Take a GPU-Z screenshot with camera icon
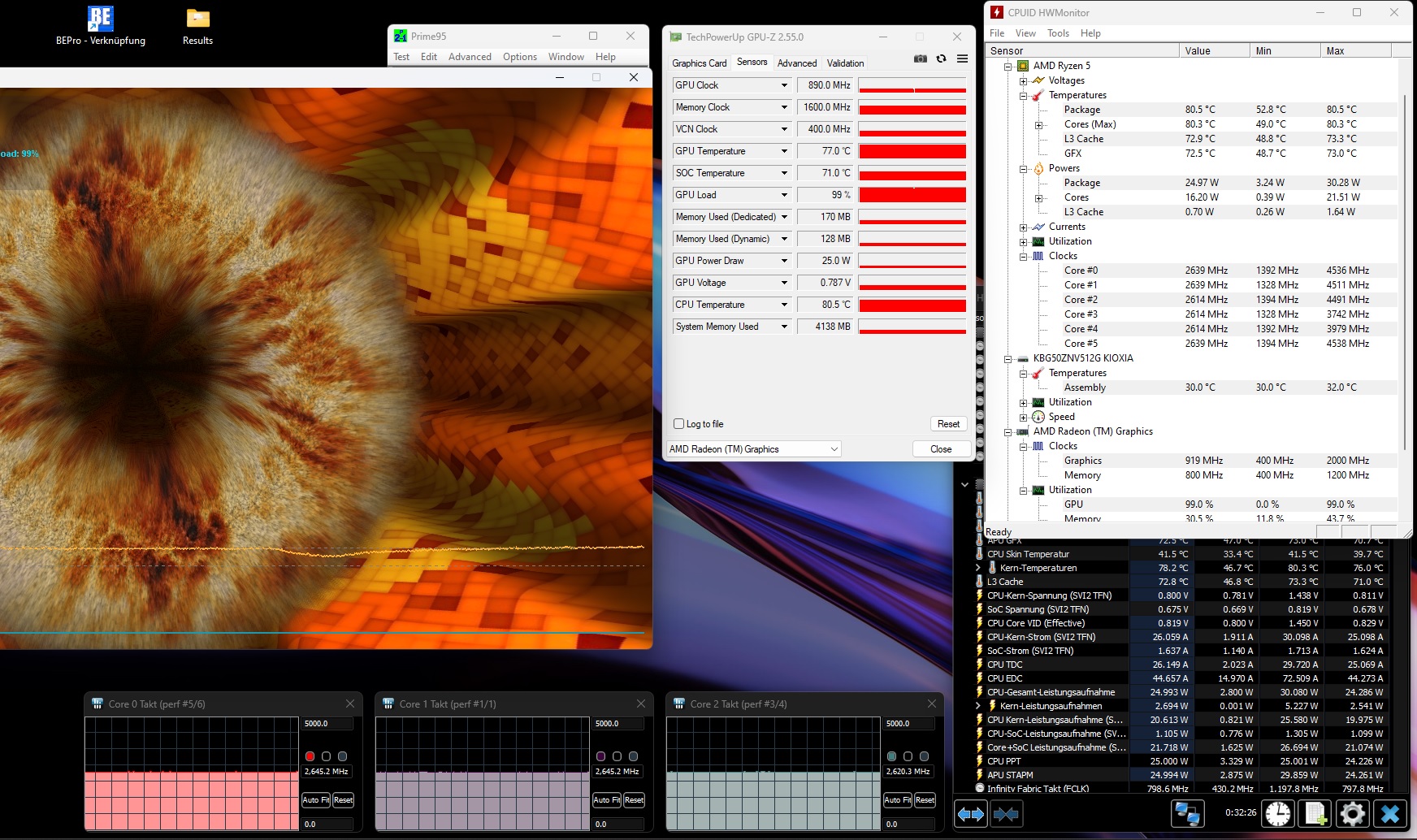The height and width of the screenshot is (840, 1417). click(x=920, y=58)
